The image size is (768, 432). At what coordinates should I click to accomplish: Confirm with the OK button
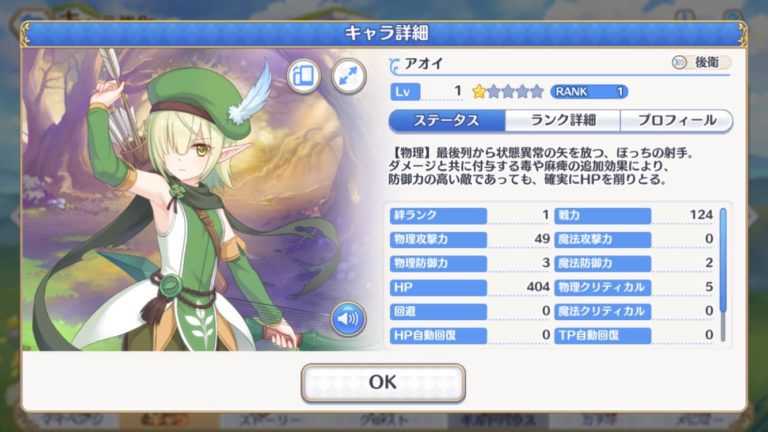tap(383, 383)
